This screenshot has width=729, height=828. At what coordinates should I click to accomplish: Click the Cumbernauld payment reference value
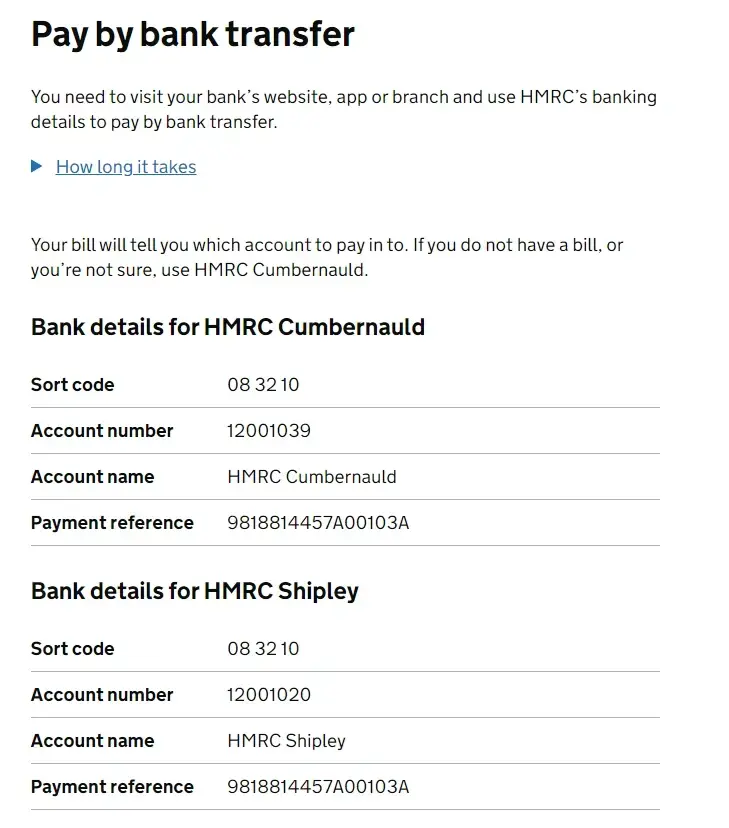pos(318,523)
